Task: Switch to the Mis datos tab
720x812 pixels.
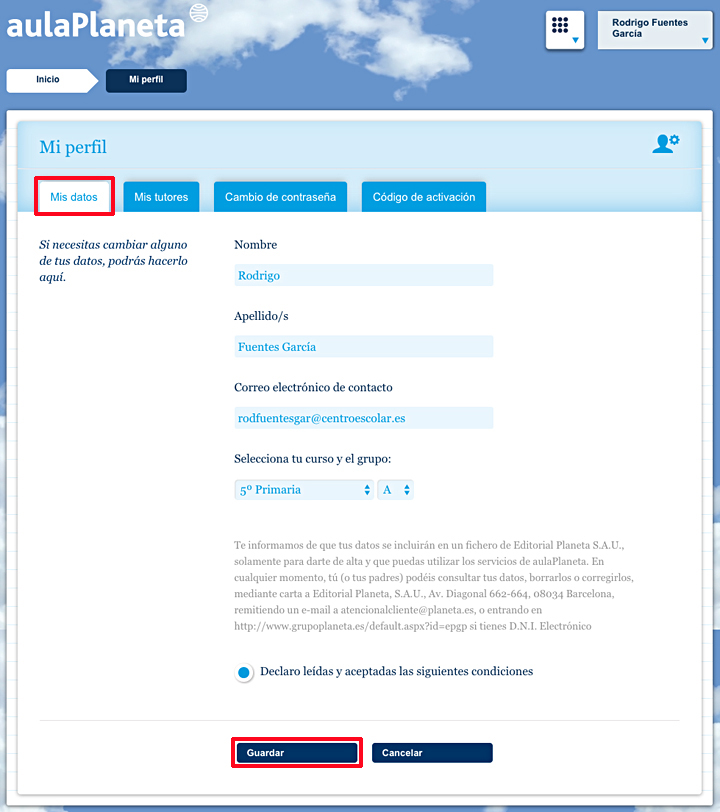Action: click(x=74, y=197)
